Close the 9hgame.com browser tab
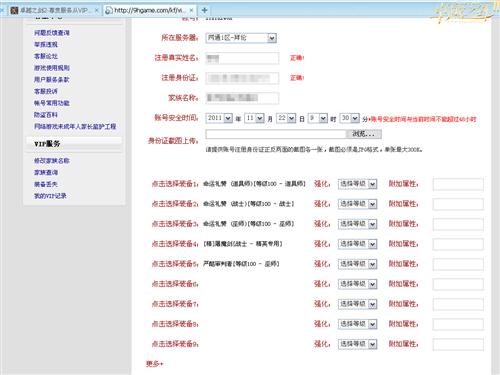Screen dimensions: 500x375 [191, 10]
